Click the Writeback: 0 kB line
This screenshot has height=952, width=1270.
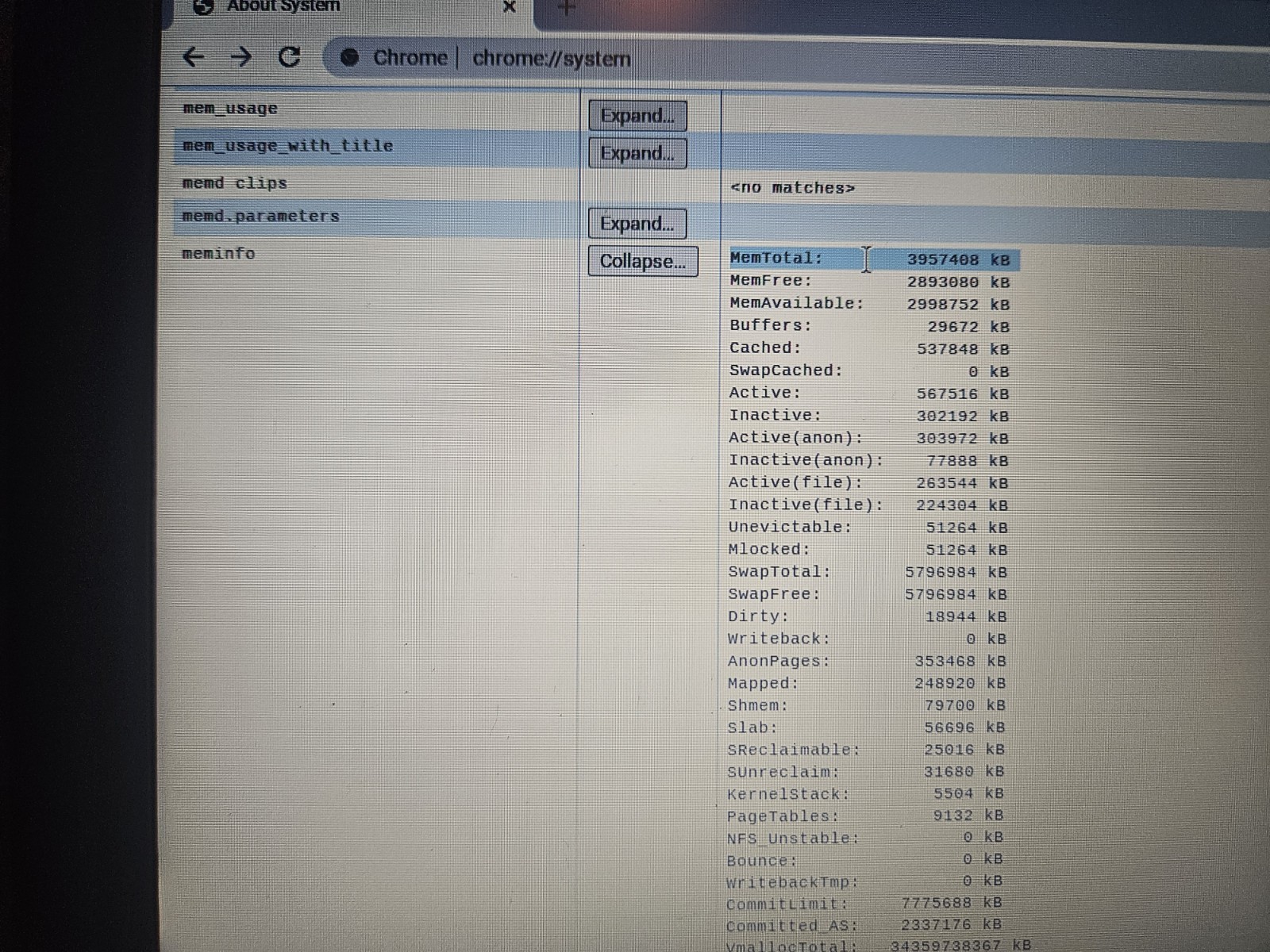pos(867,639)
